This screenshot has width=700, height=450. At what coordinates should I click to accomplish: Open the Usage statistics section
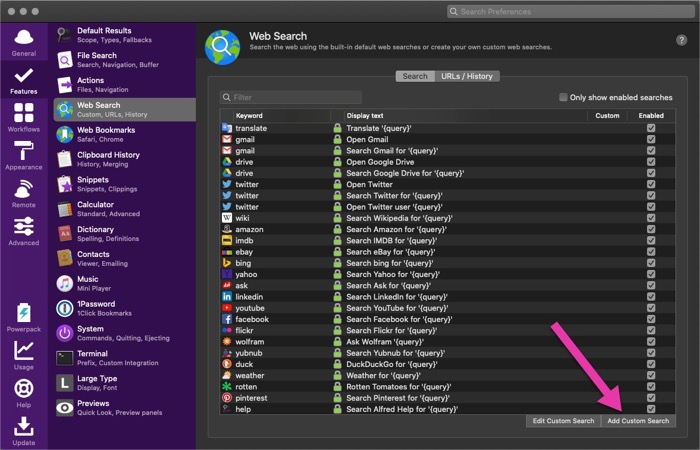(x=24, y=355)
